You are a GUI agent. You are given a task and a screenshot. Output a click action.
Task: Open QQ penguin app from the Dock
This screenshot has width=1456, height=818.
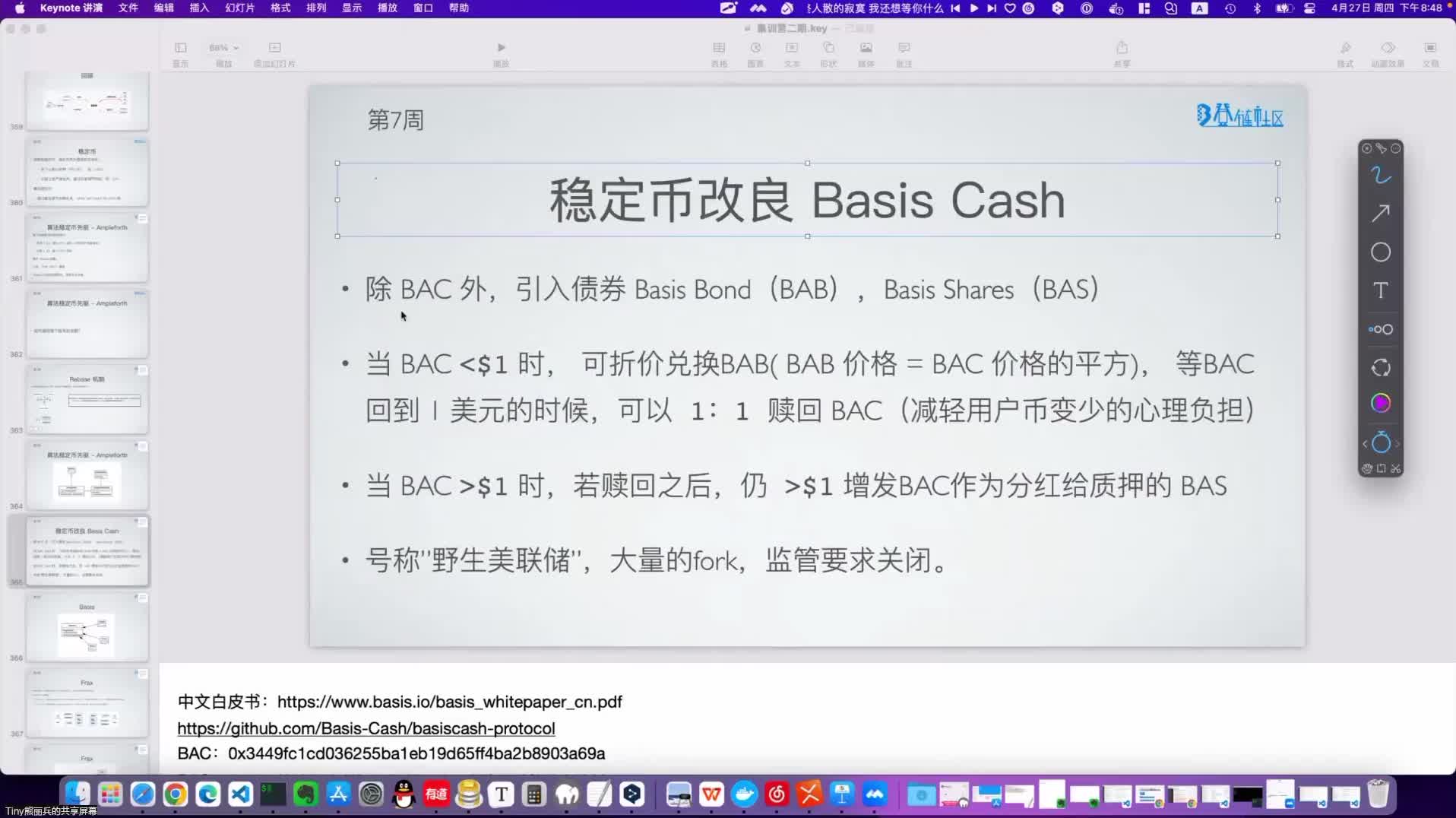[x=404, y=794]
